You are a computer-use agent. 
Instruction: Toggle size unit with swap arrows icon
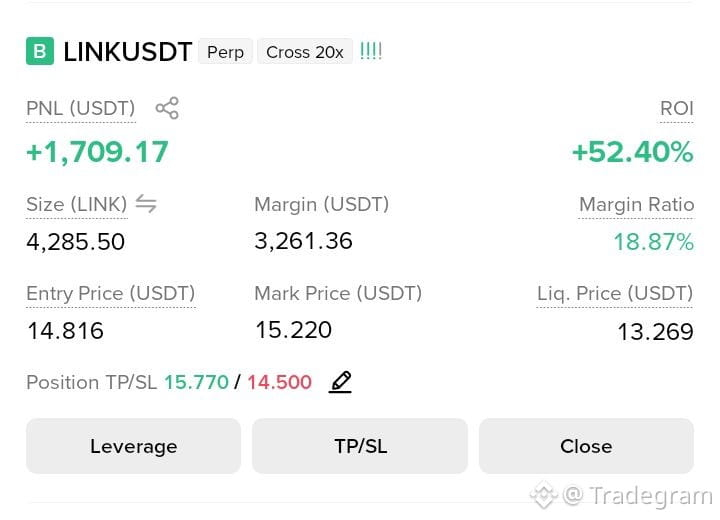click(x=146, y=203)
